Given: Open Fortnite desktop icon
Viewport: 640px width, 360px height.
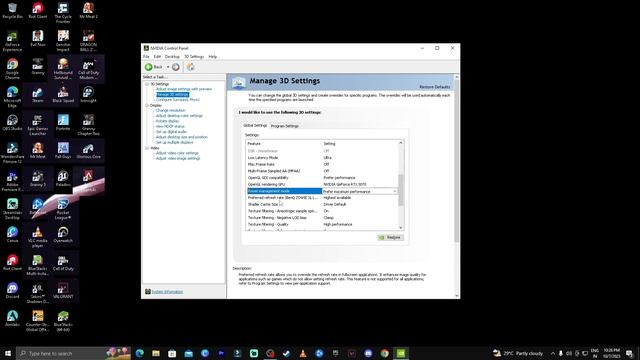Looking at the screenshot, I should click(63, 122).
